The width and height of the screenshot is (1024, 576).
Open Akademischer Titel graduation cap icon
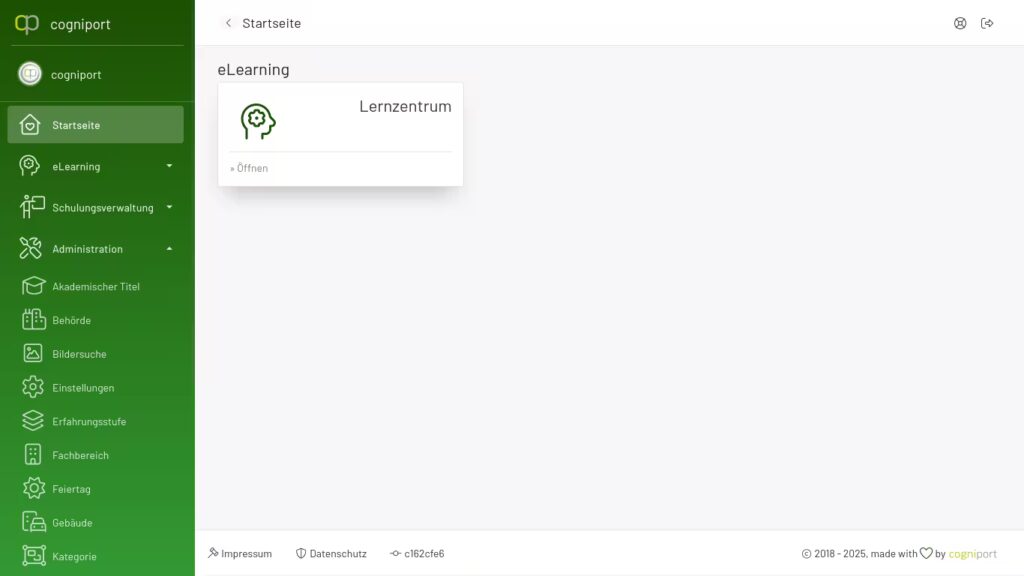33,286
